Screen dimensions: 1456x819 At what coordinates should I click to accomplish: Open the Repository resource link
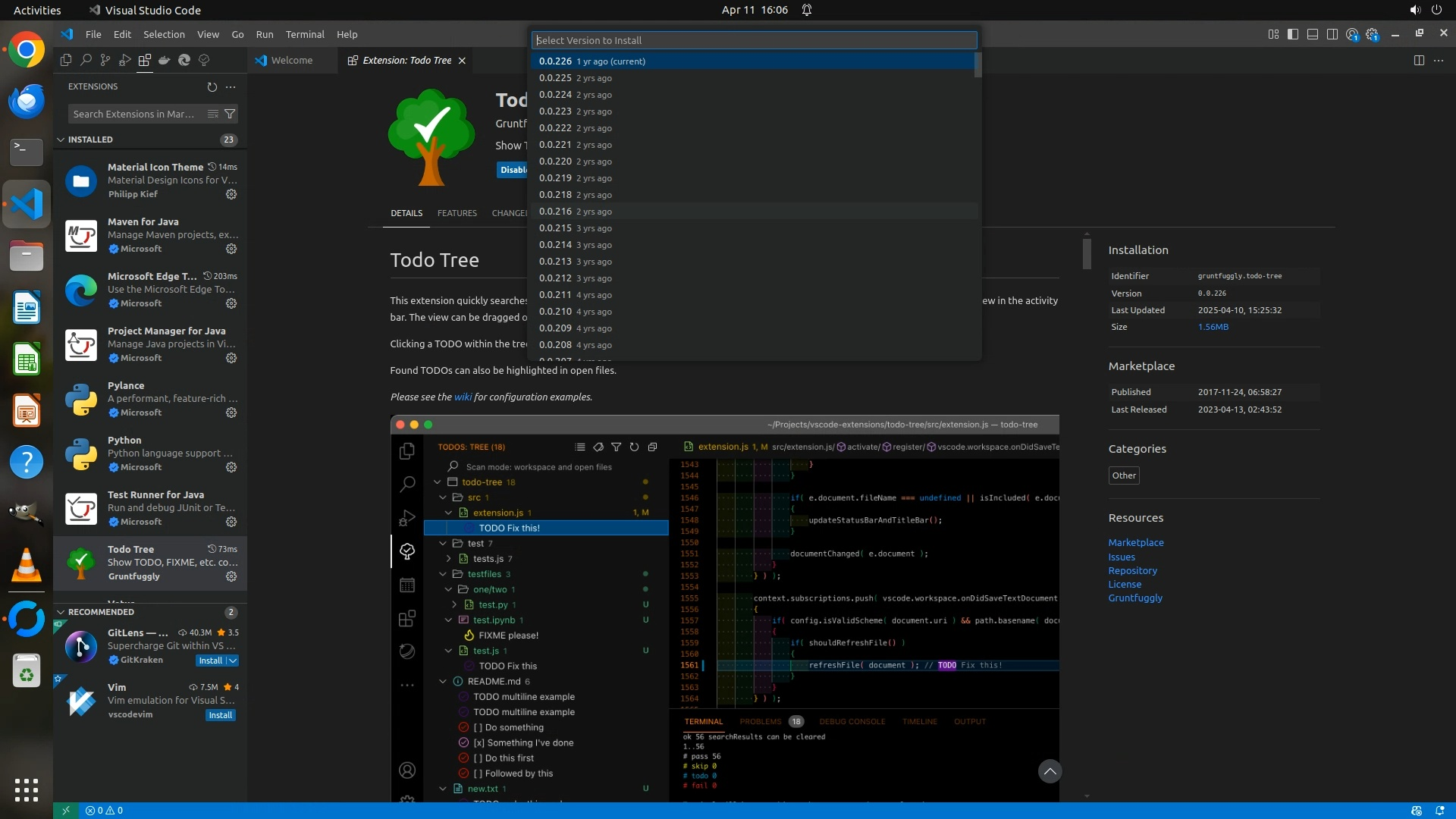1132,570
